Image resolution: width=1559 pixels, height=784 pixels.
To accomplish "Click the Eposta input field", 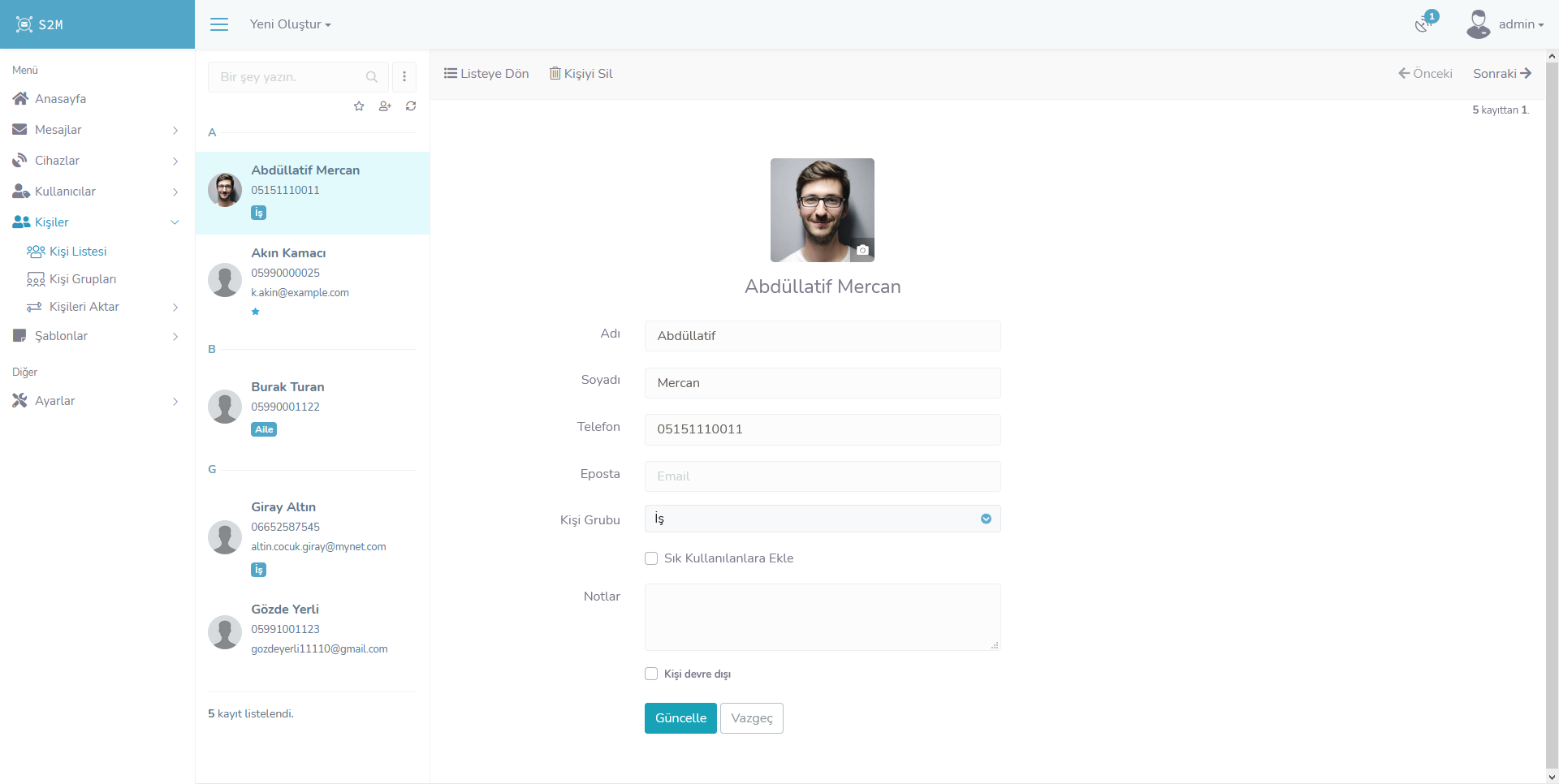I will click(822, 476).
